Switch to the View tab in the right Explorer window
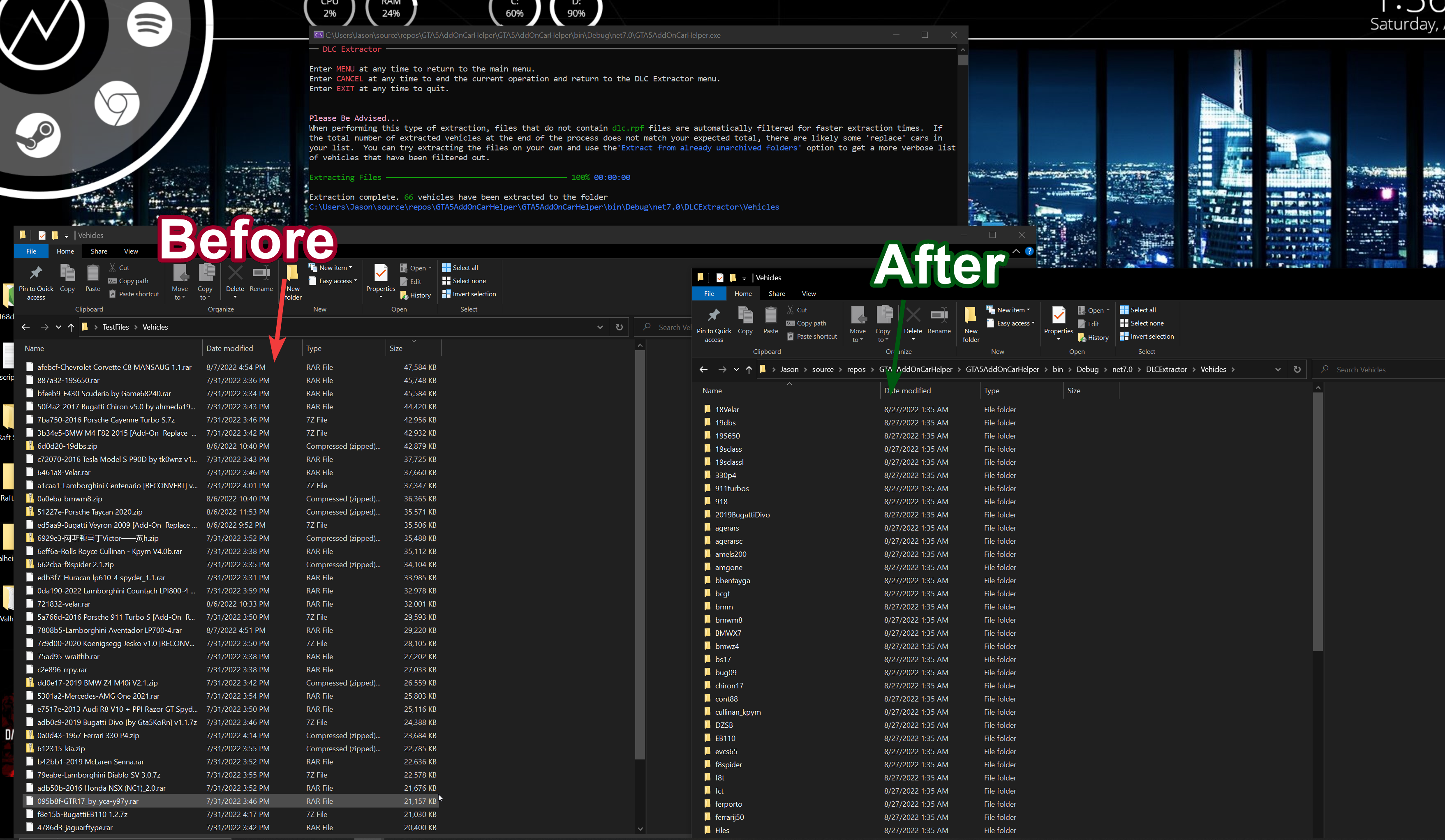 tap(809, 293)
